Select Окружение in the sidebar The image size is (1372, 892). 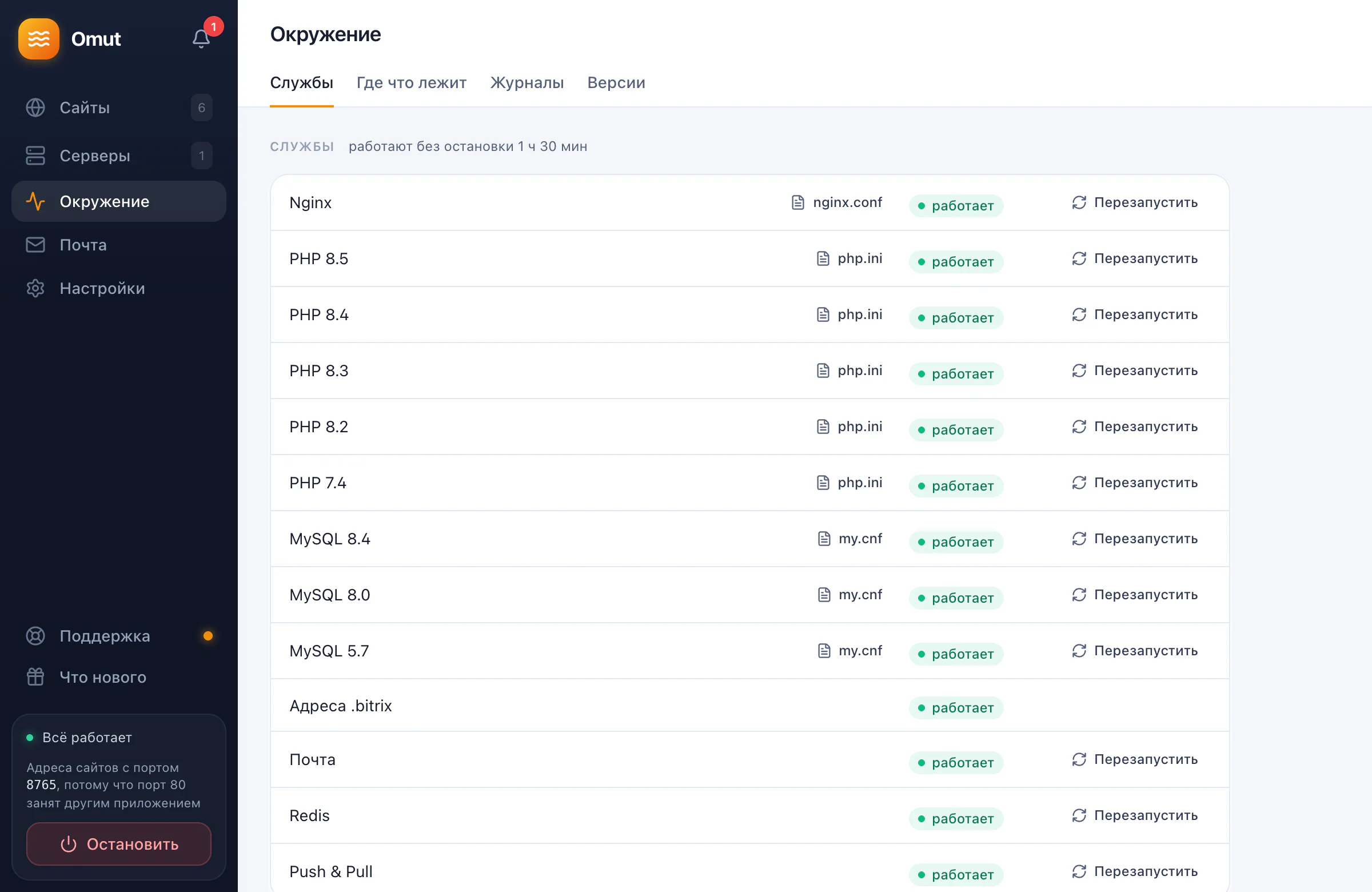coord(119,201)
